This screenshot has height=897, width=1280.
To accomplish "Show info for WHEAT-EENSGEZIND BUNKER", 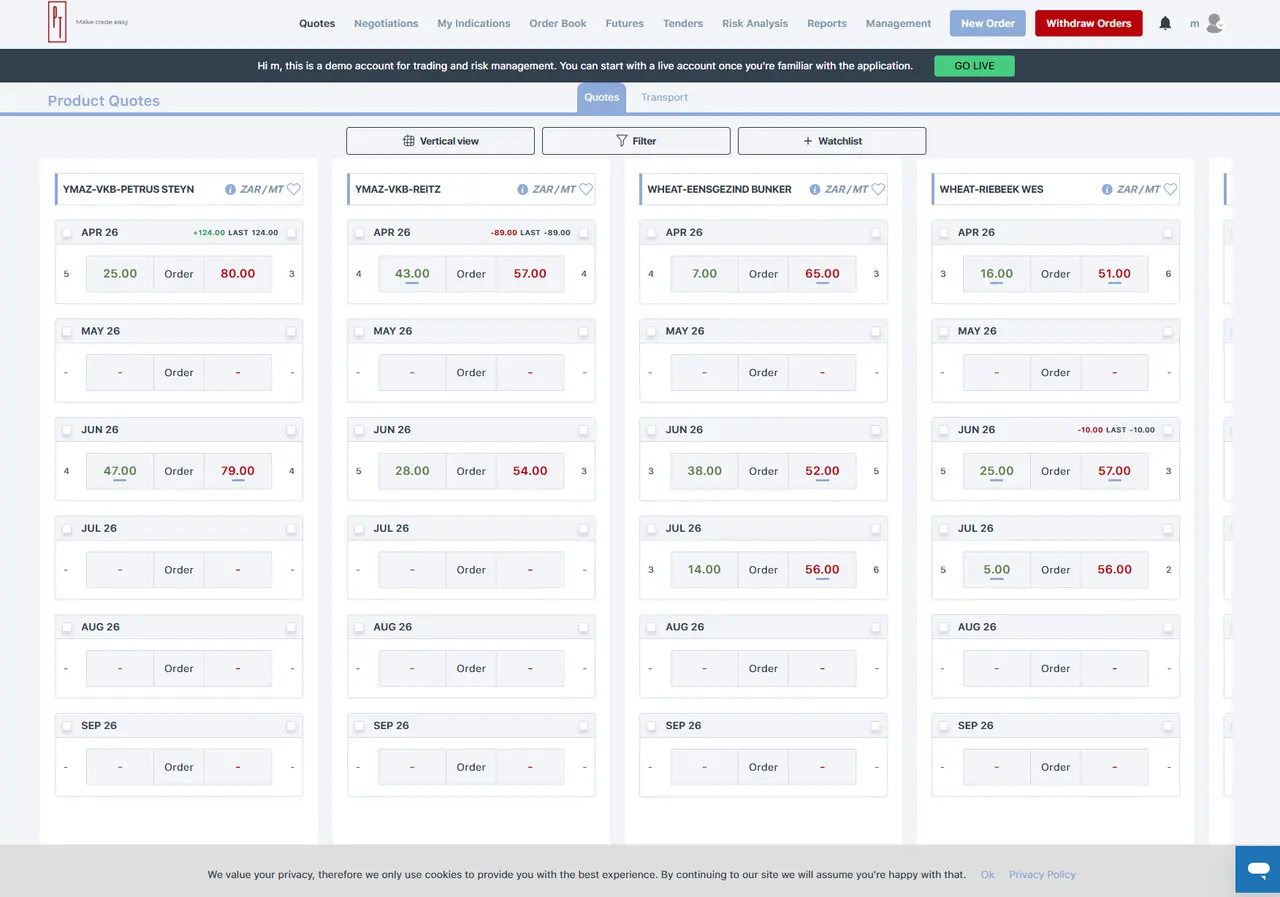I will [815, 189].
